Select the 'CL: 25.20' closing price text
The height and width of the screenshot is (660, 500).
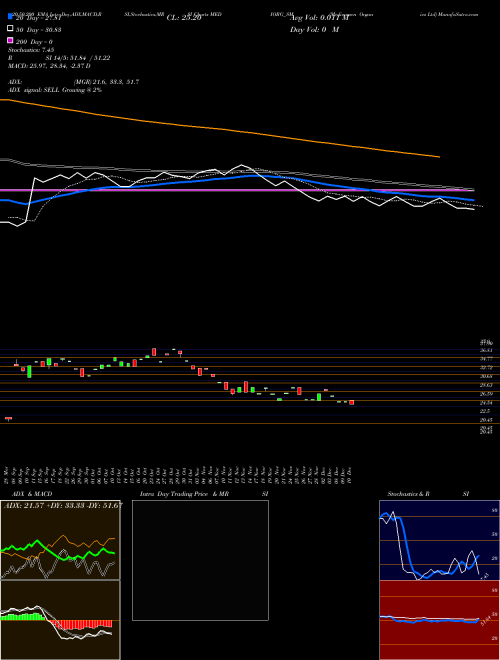point(184,18)
